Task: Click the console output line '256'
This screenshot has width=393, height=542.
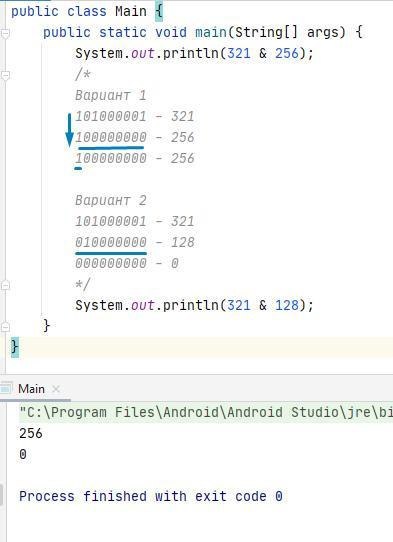Action: point(31,433)
